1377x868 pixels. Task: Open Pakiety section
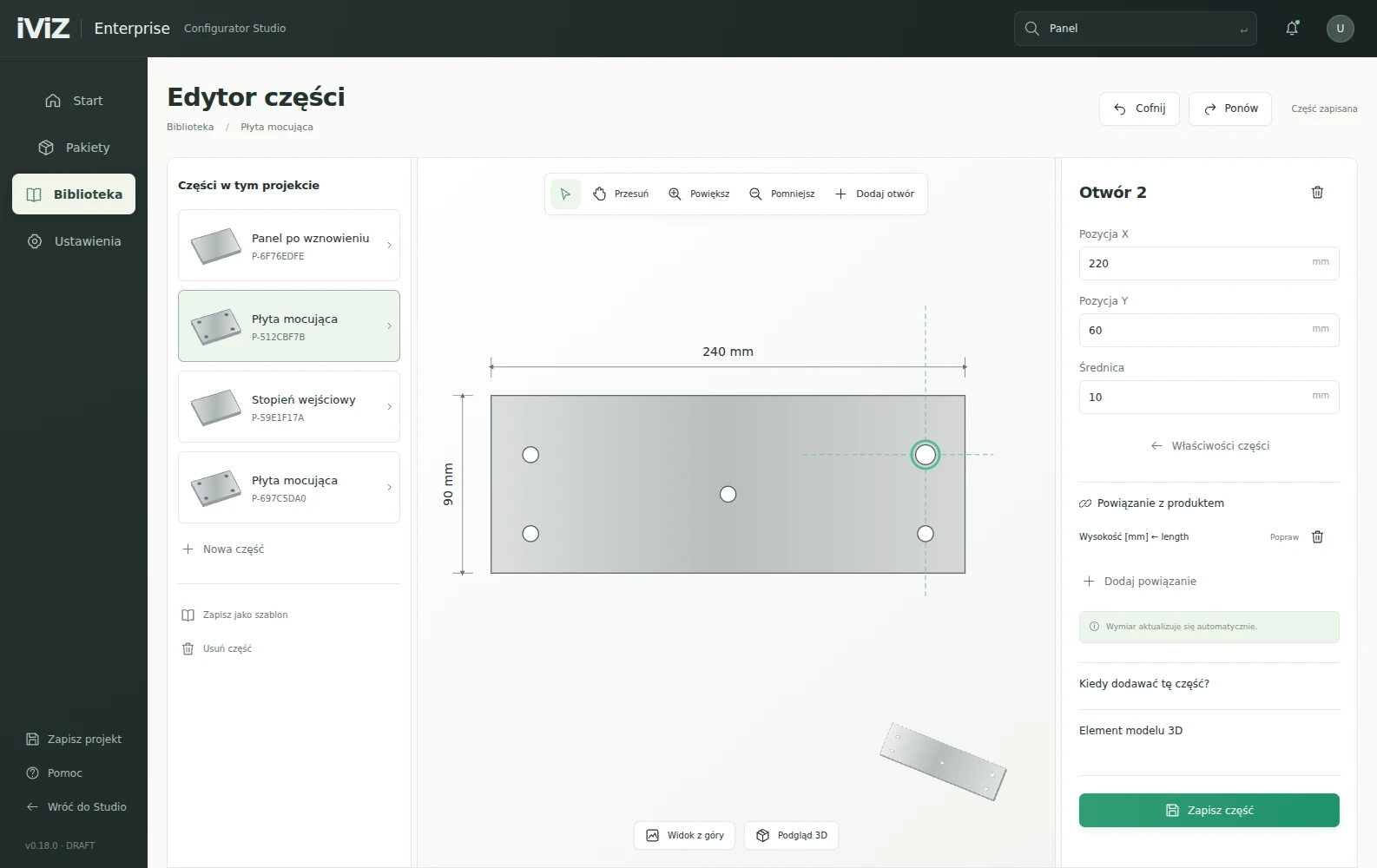tap(74, 148)
